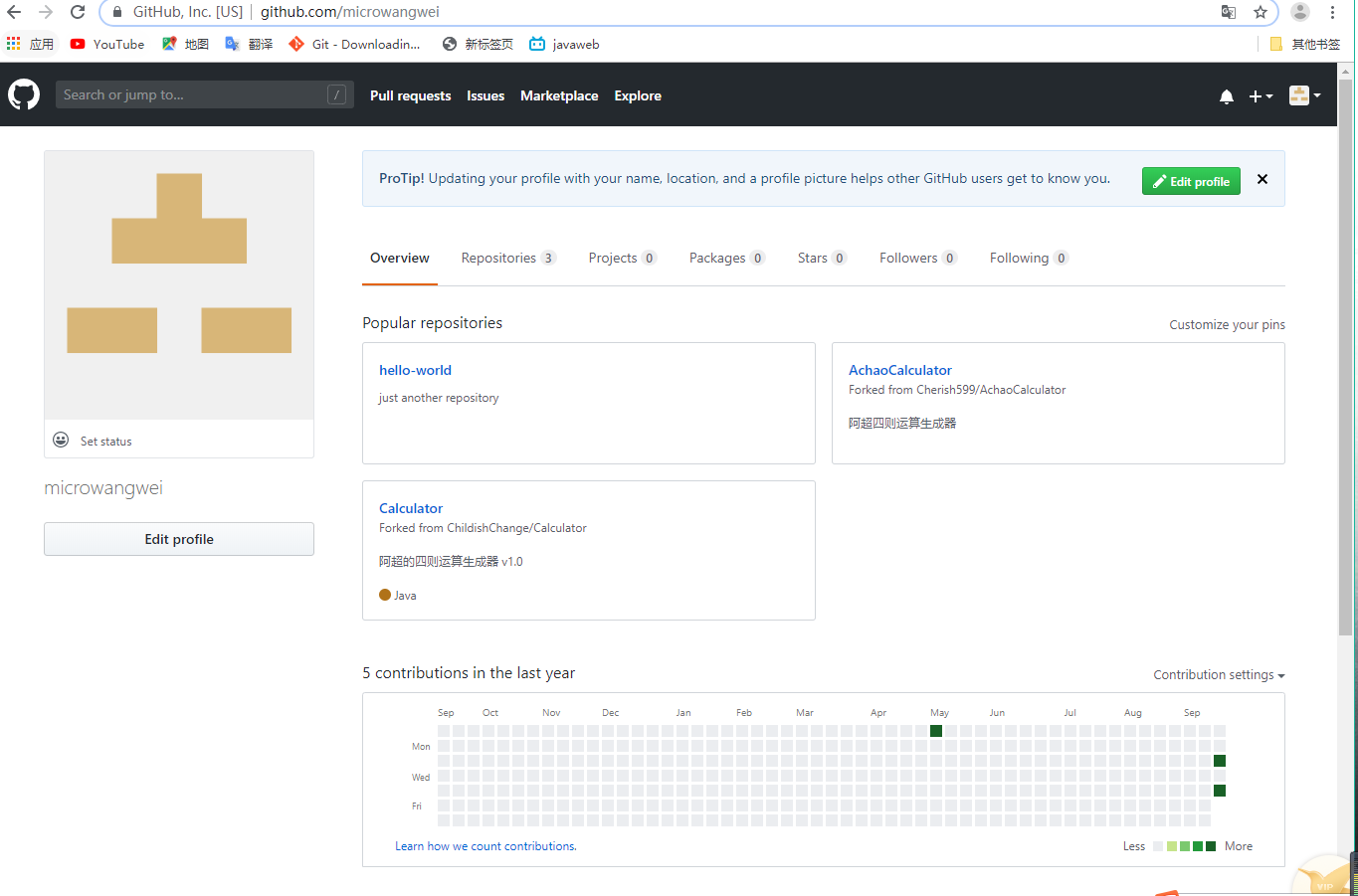Dismiss the ProTip banner
This screenshot has width=1358, height=896.
click(1262, 179)
